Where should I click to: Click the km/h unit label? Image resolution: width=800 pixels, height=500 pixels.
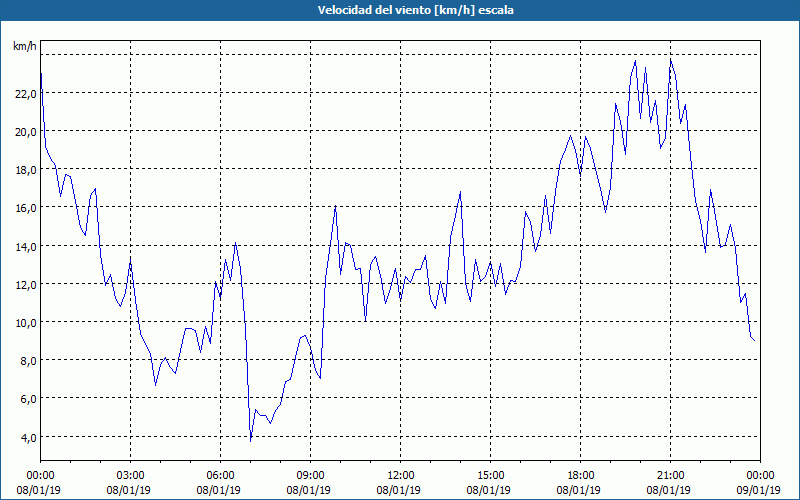pos(24,46)
